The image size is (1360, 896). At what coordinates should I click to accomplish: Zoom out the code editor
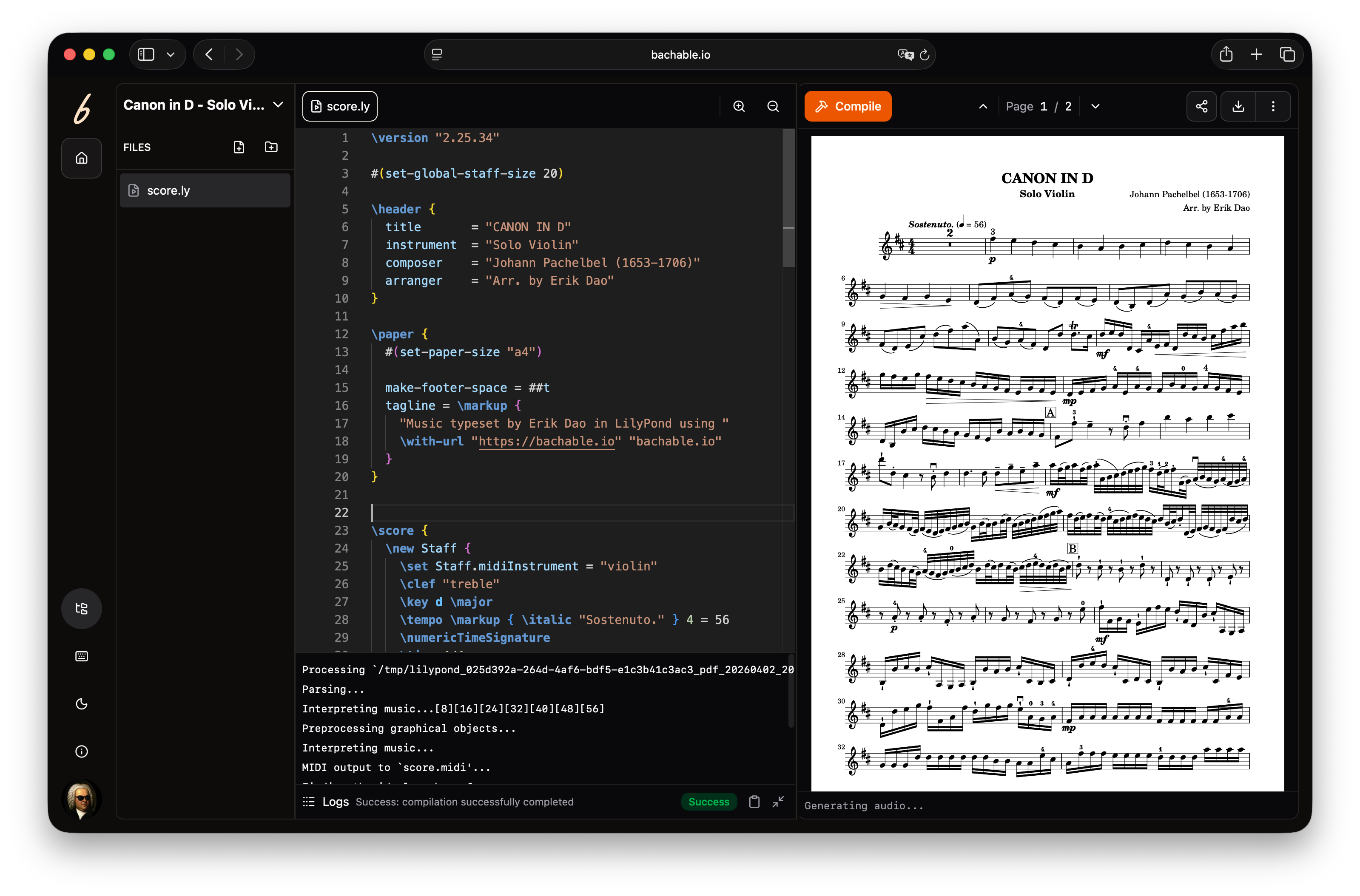coord(773,106)
